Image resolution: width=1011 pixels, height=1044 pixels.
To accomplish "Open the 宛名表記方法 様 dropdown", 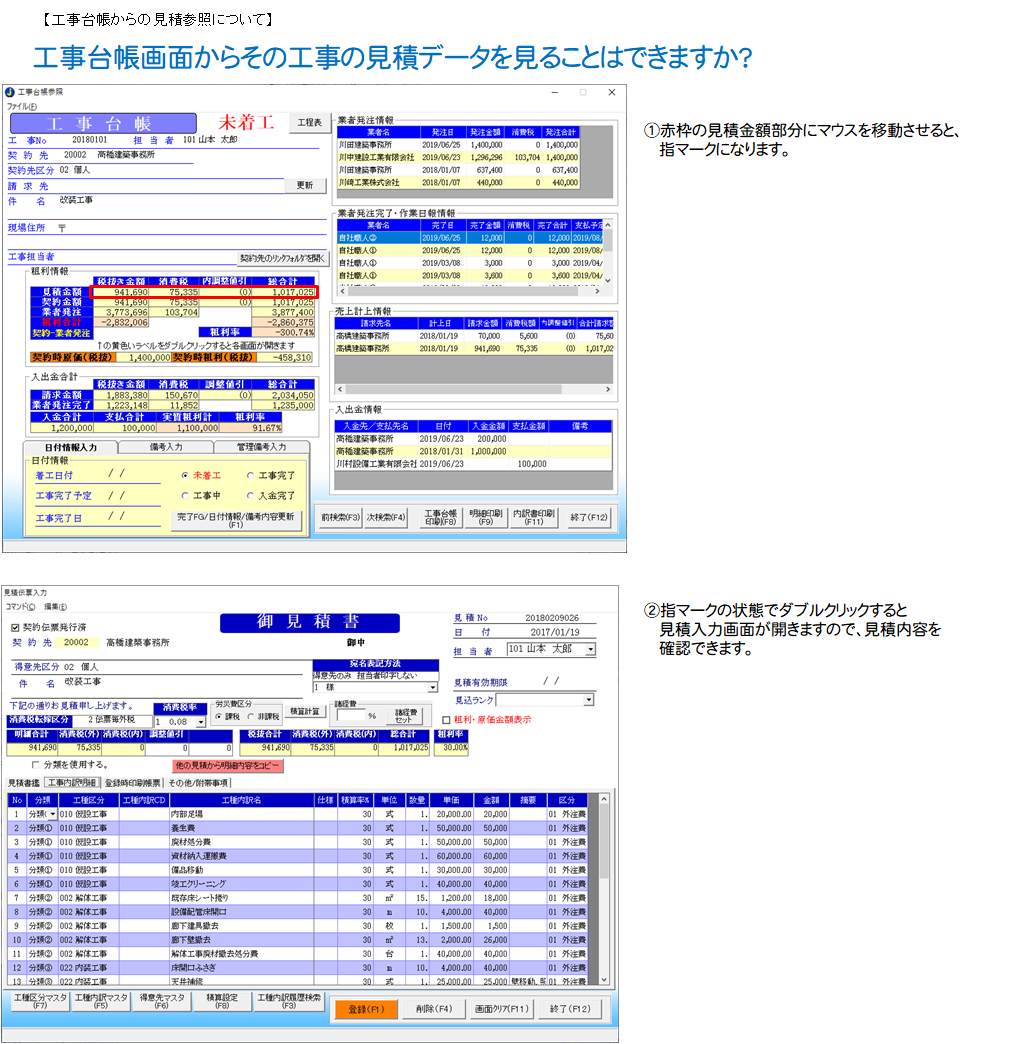I will click(x=432, y=688).
